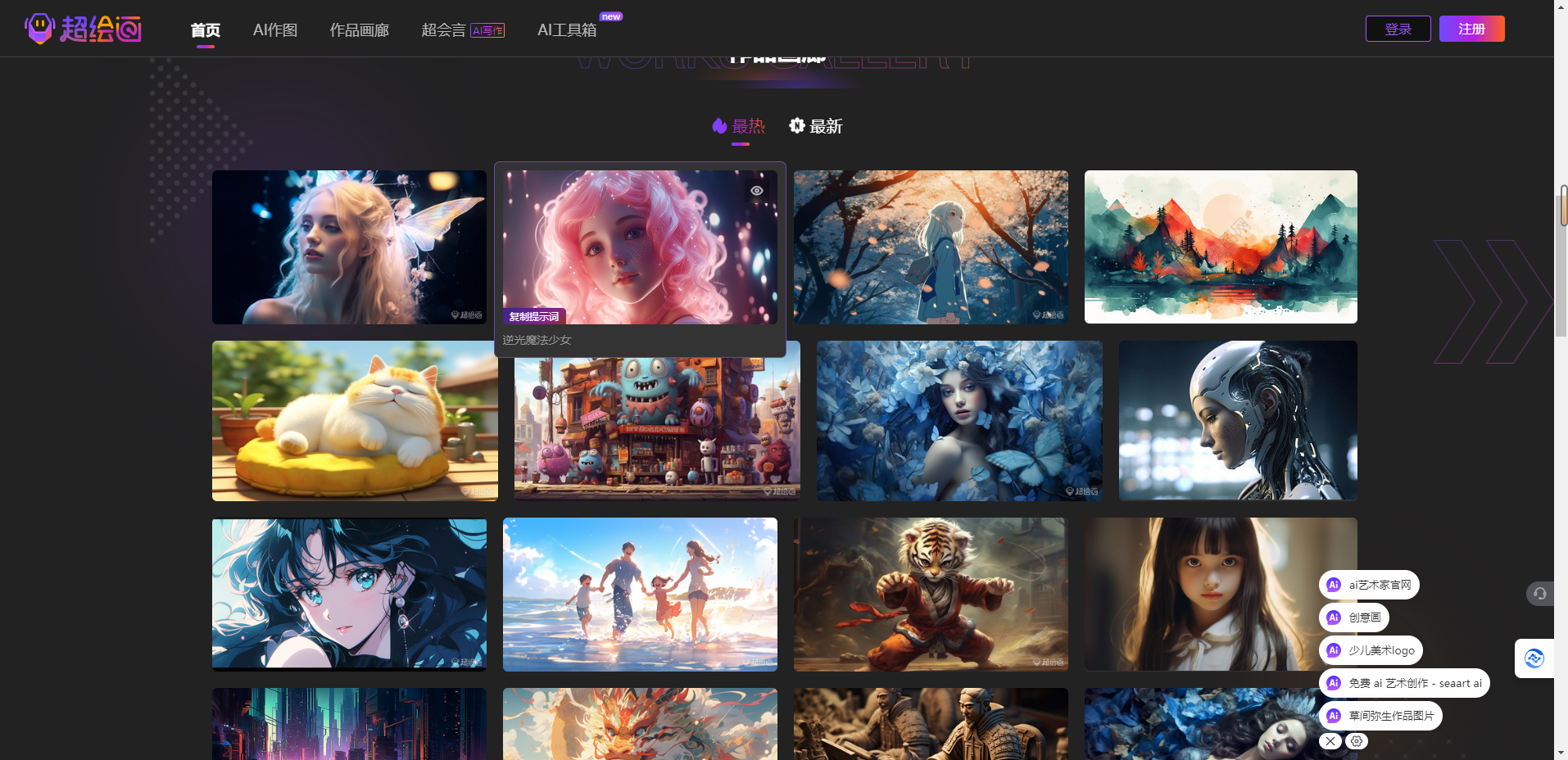
Task: Open the AI作图 menu item
Action: point(275,30)
